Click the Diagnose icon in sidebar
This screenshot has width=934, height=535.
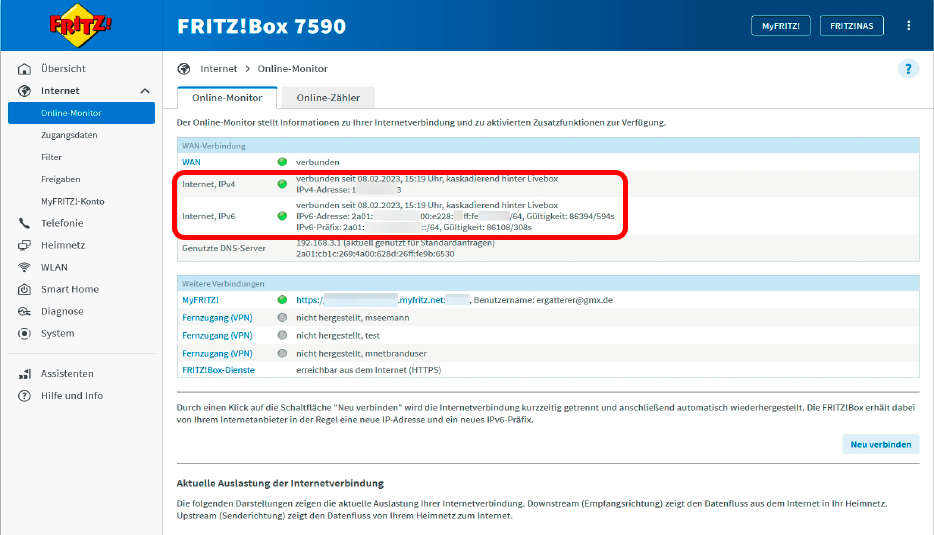(x=25, y=311)
